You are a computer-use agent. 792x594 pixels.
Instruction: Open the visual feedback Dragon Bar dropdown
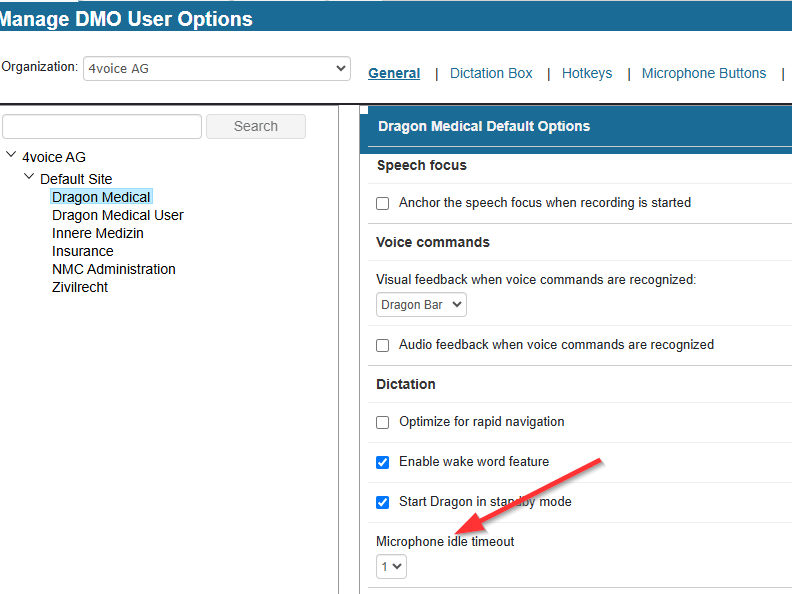421,305
